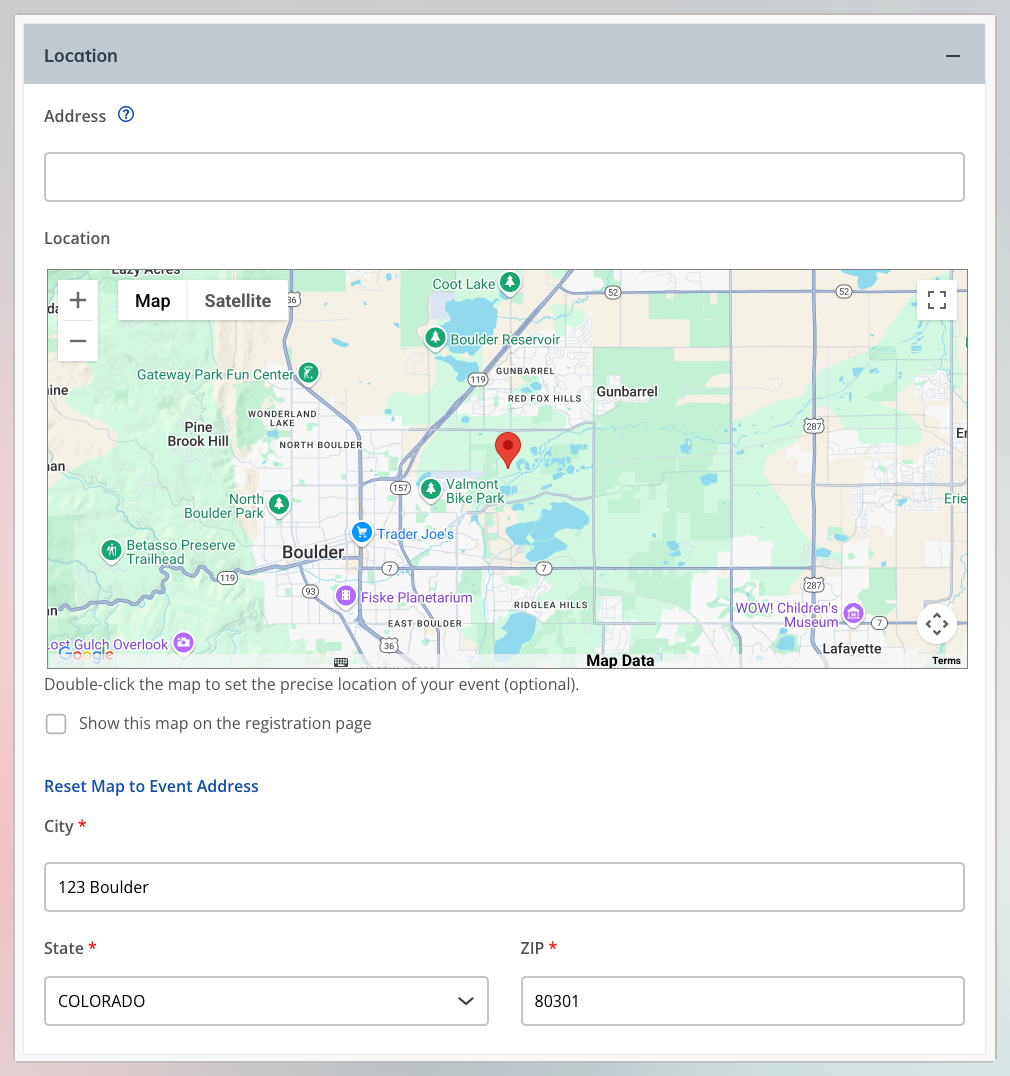Click the Pine Brook Hill label

[198, 434]
